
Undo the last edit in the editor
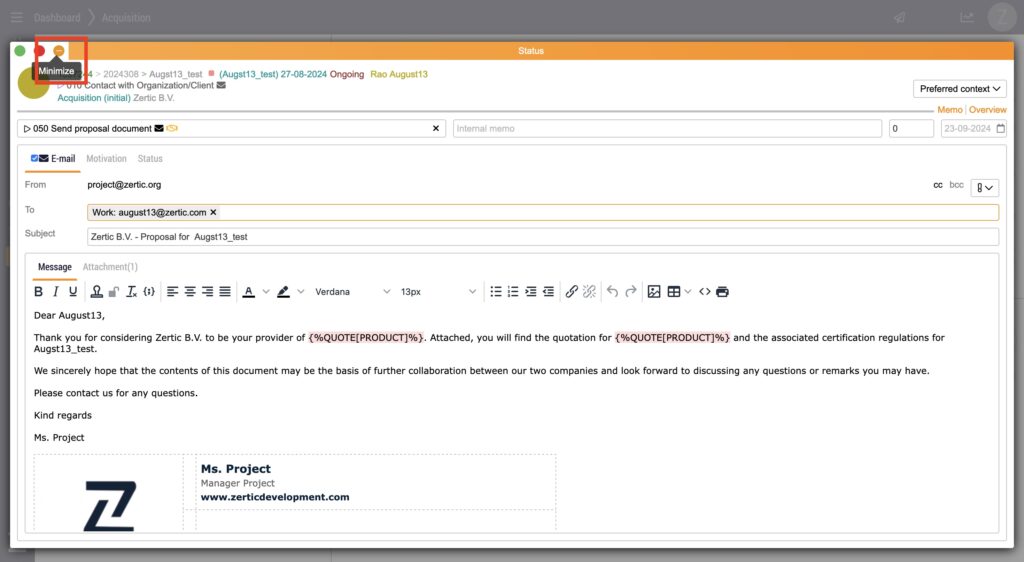[x=612, y=292]
